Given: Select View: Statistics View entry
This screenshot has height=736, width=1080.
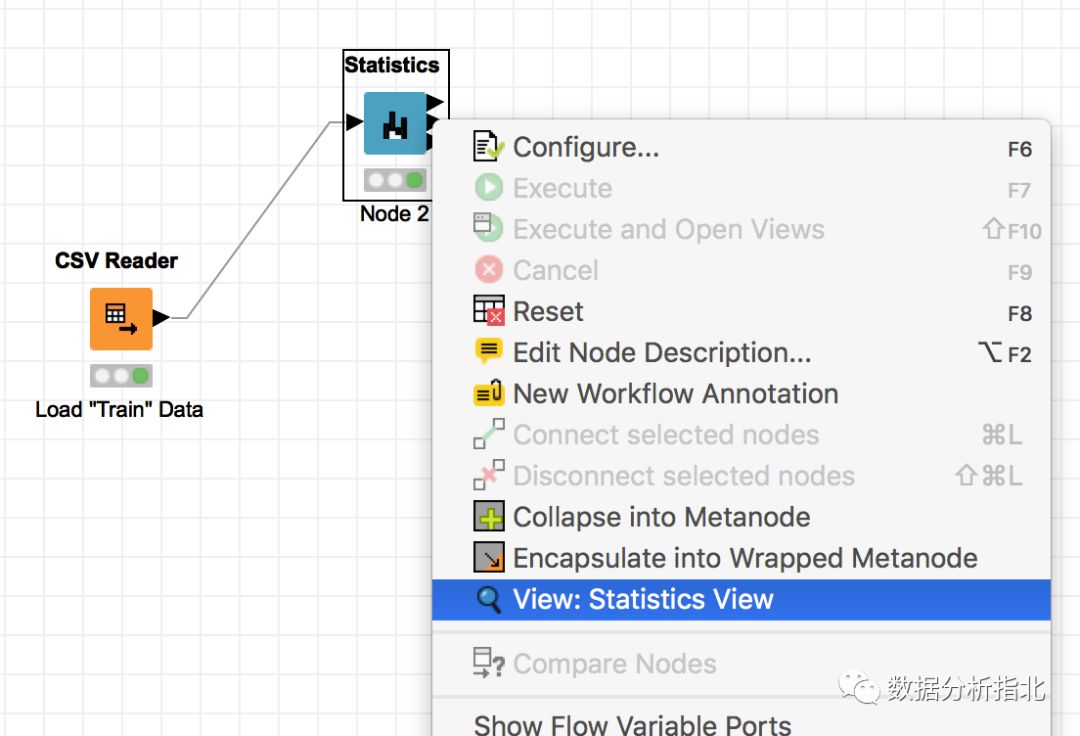Looking at the screenshot, I should pyautogui.click(x=643, y=600).
